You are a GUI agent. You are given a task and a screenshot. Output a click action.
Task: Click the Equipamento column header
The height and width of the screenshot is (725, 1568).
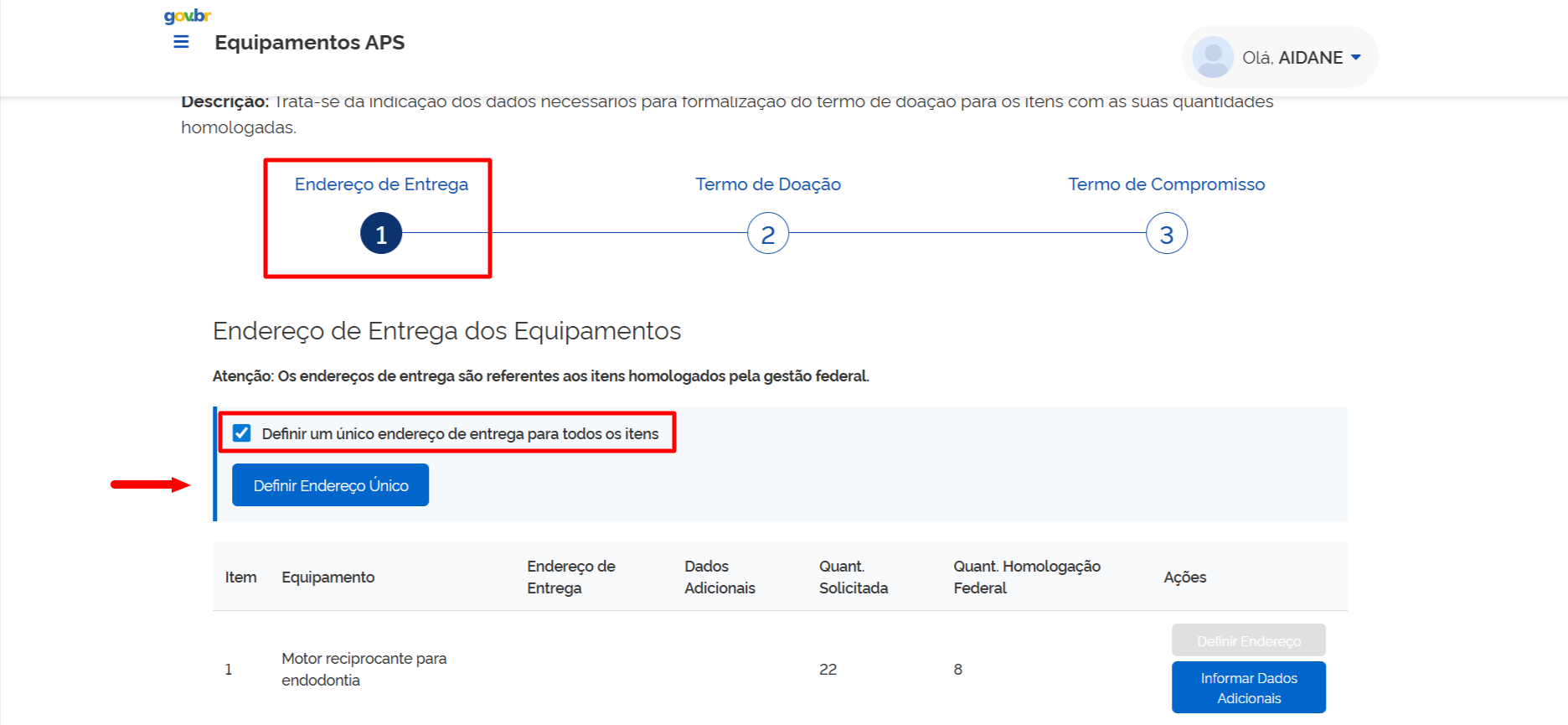(x=328, y=577)
